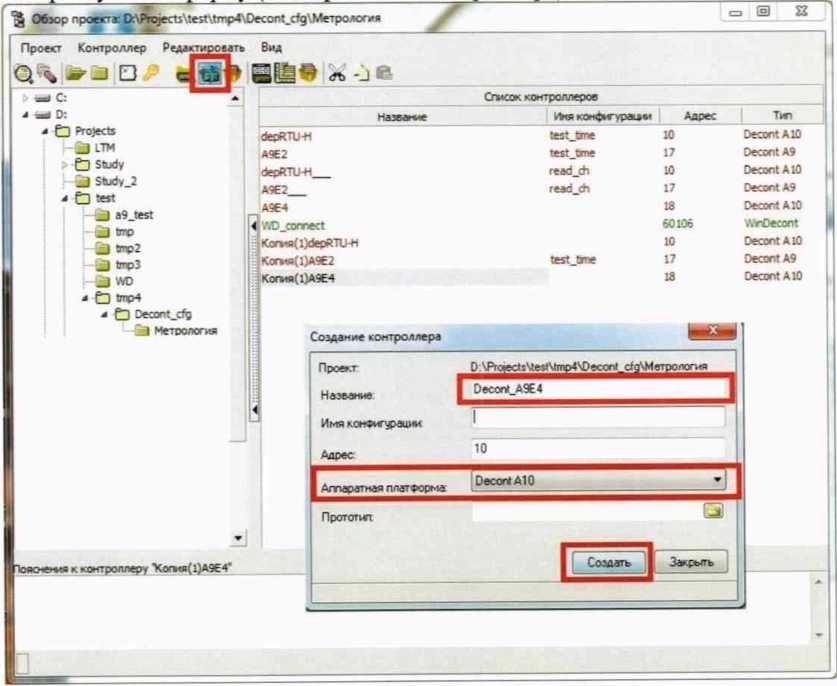837x686 pixels.
Task: Click the yellow key toolbar icon
Action: 152,73
